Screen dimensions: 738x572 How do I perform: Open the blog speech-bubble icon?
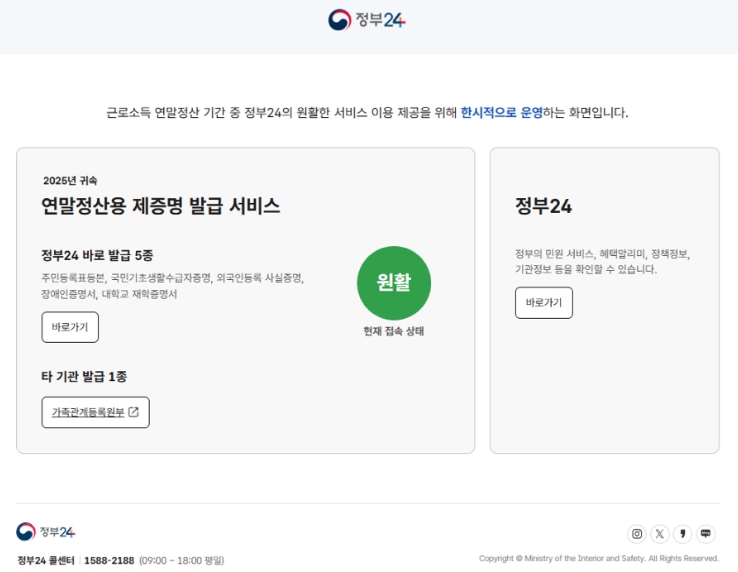tap(706, 534)
